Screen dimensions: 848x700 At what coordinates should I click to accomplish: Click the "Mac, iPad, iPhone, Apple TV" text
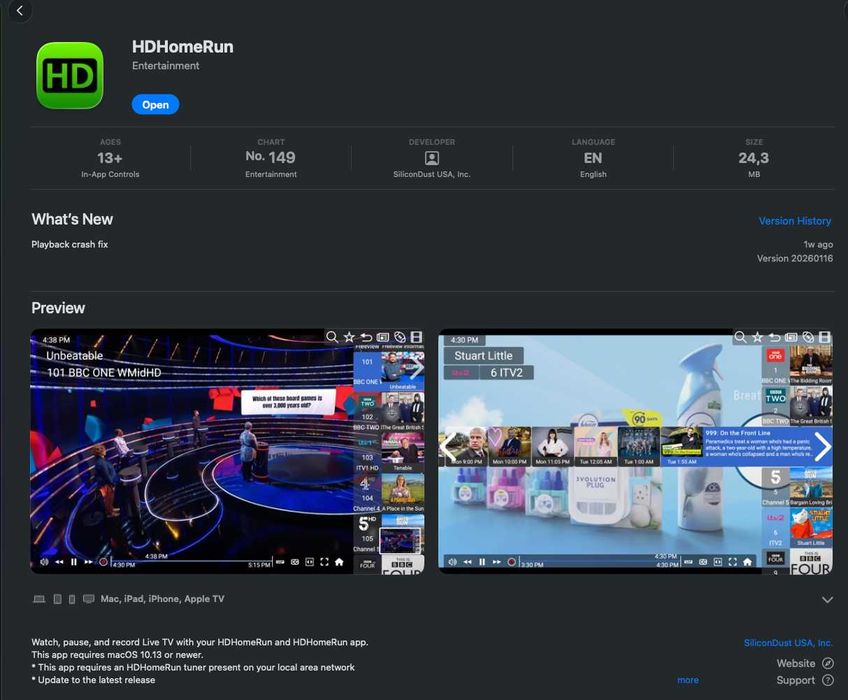coord(162,599)
